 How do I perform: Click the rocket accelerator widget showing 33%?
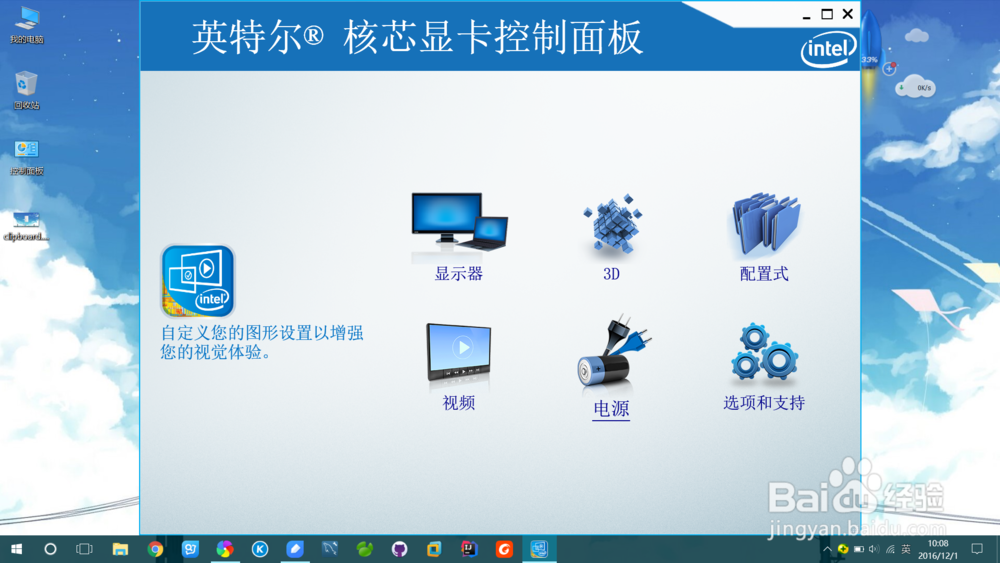[870, 48]
